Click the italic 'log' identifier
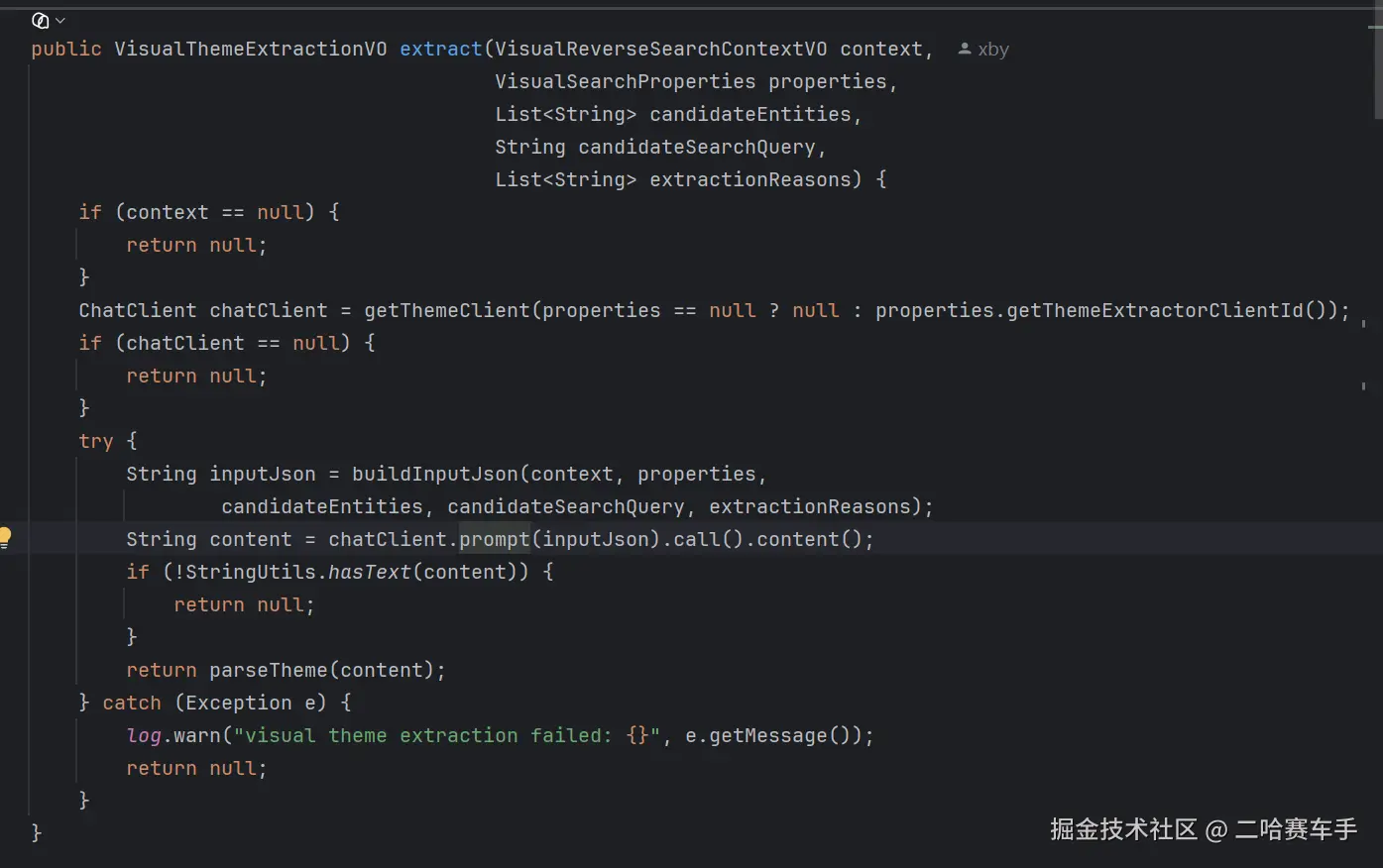Screen dimensions: 1383x868 (x=144, y=735)
